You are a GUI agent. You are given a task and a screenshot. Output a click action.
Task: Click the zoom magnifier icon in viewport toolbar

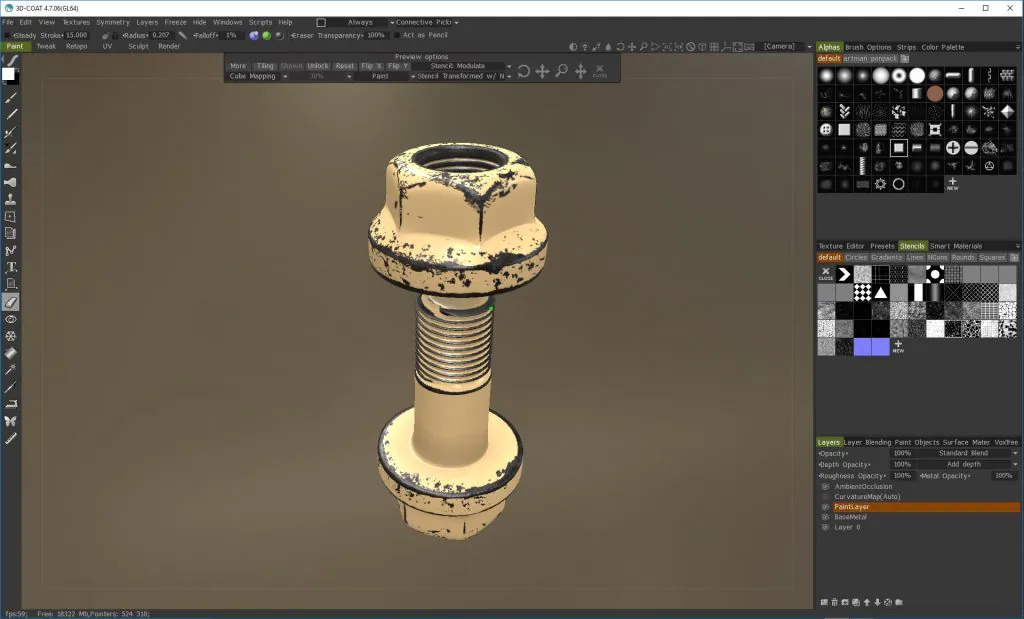(x=644, y=46)
